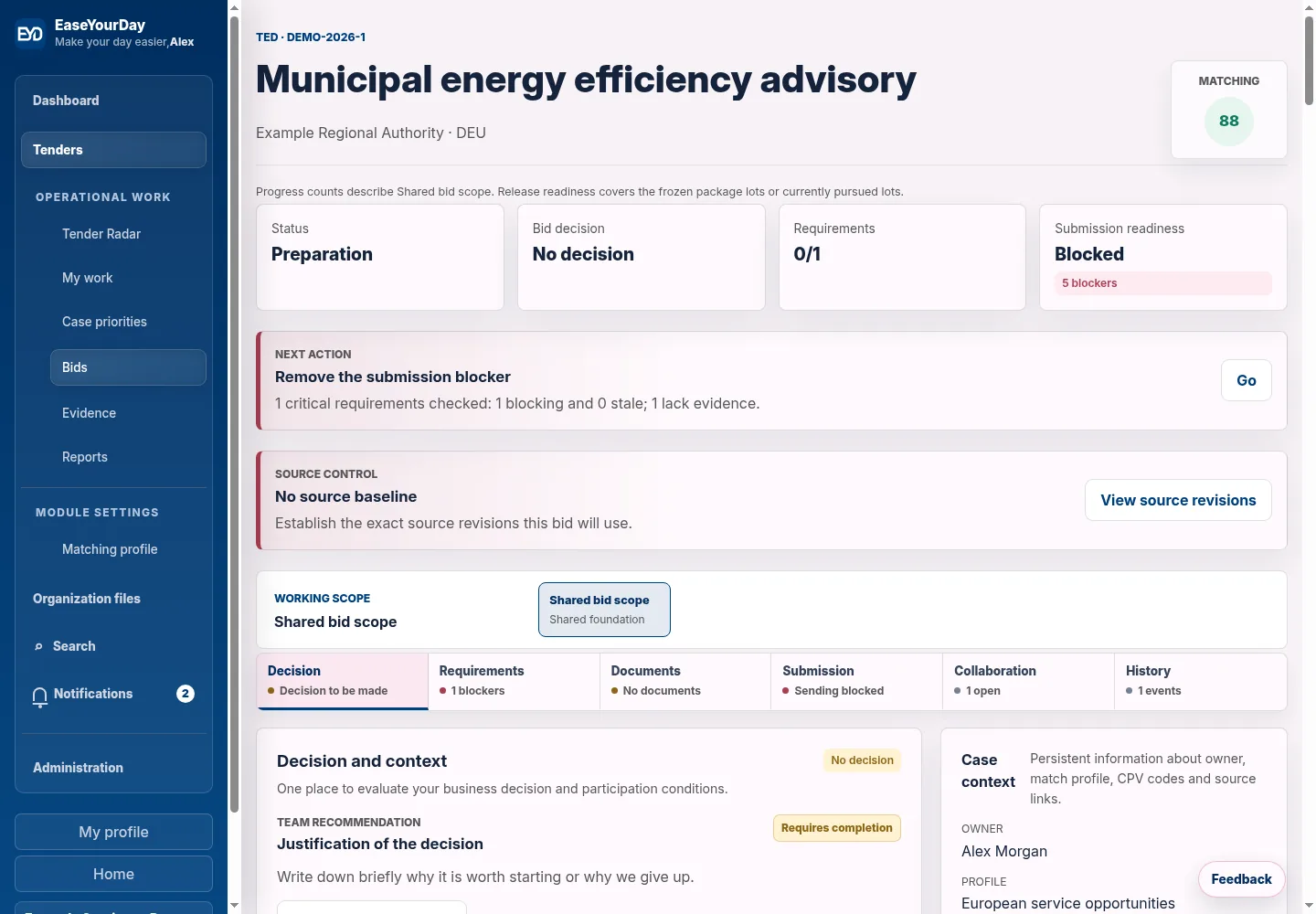This screenshot has width=1316, height=914.
Task: Click the Notifications bell icon
Action: (39, 697)
